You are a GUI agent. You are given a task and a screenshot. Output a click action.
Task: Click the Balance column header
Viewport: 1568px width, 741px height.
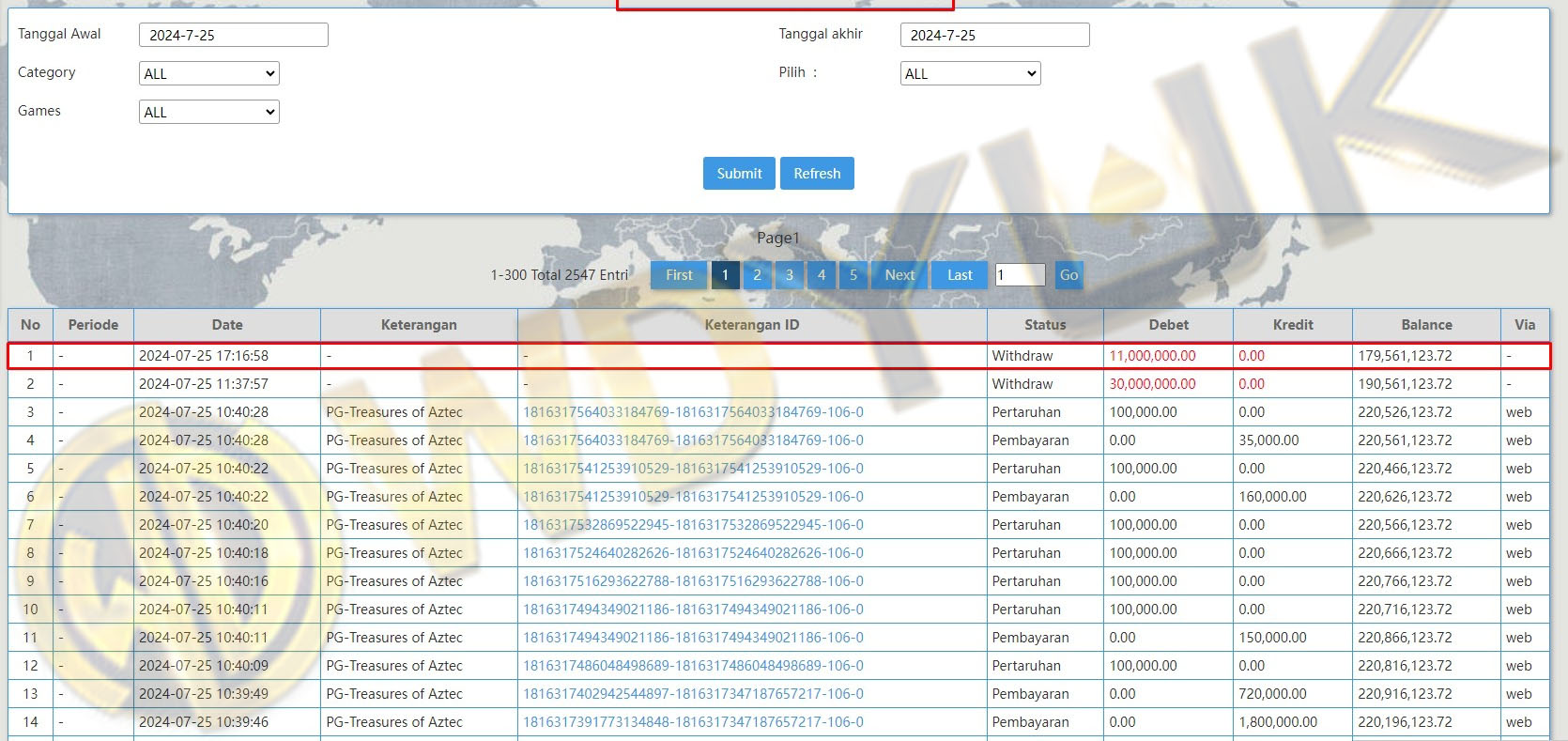tap(1426, 325)
